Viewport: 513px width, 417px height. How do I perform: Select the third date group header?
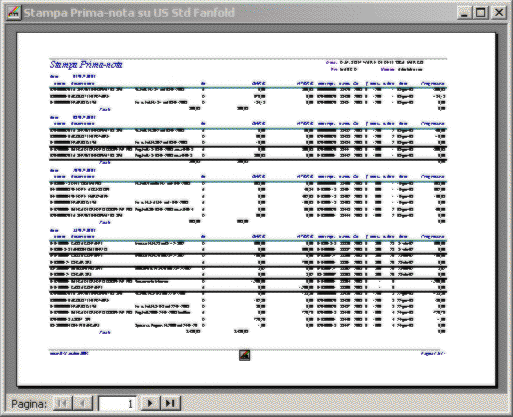coord(73,170)
